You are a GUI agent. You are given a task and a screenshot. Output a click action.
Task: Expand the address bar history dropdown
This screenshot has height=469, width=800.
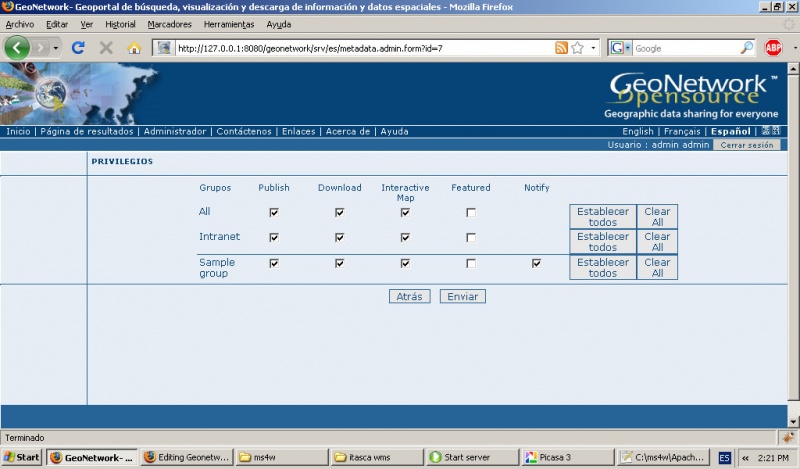(593, 47)
